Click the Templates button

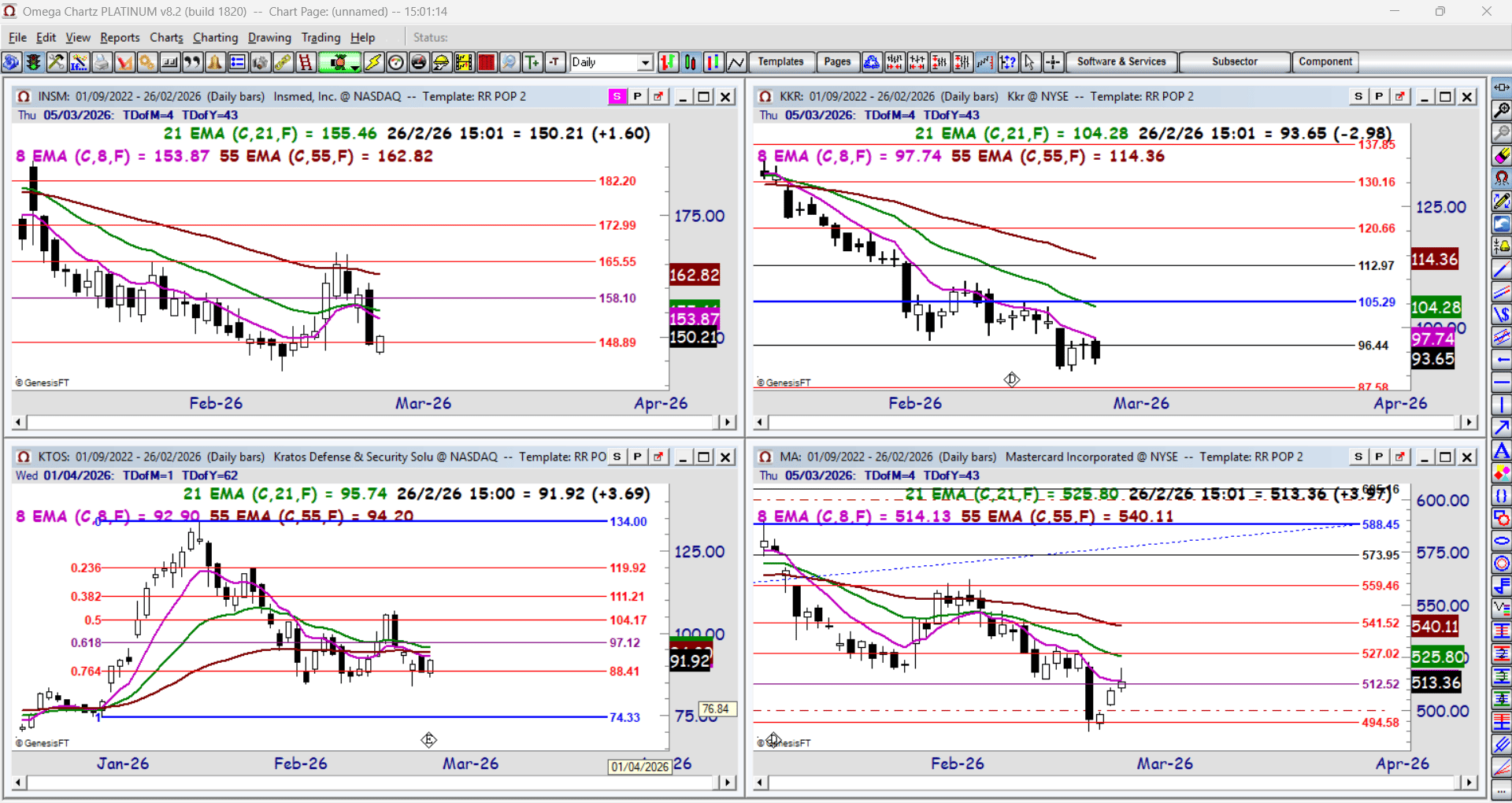[780, 62]
